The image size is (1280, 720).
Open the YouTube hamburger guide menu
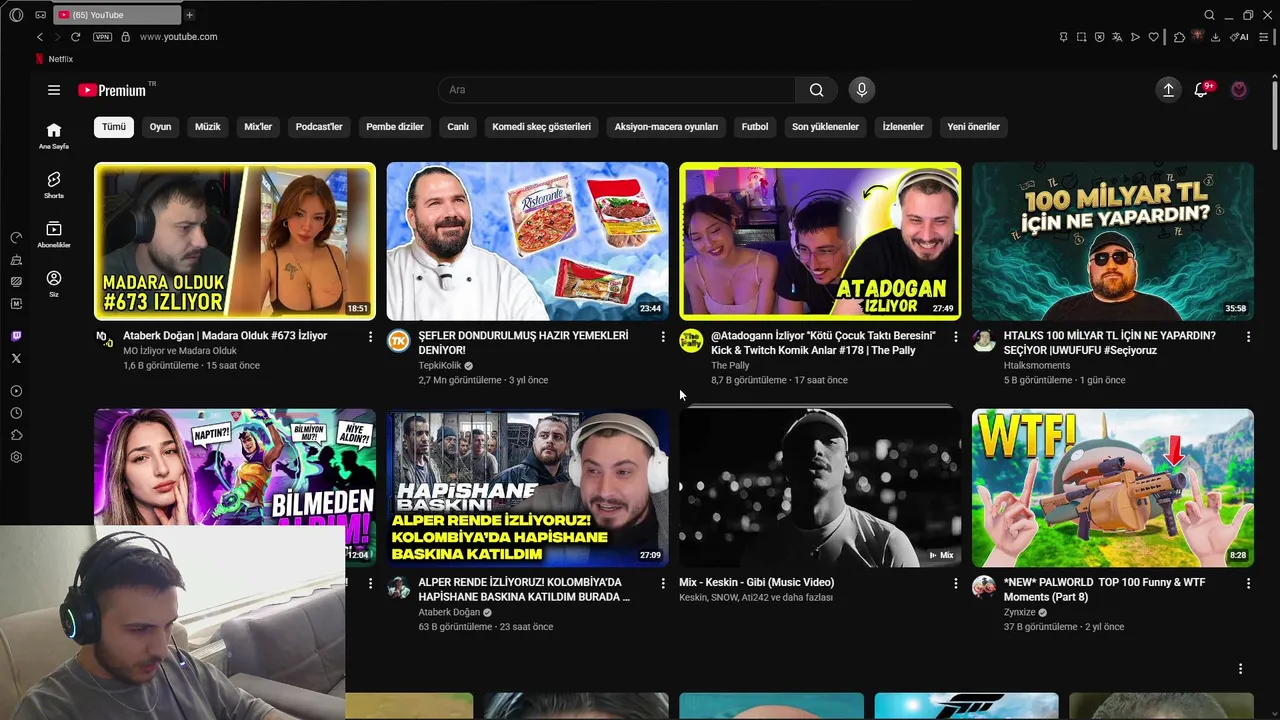(x=54, y=90)
